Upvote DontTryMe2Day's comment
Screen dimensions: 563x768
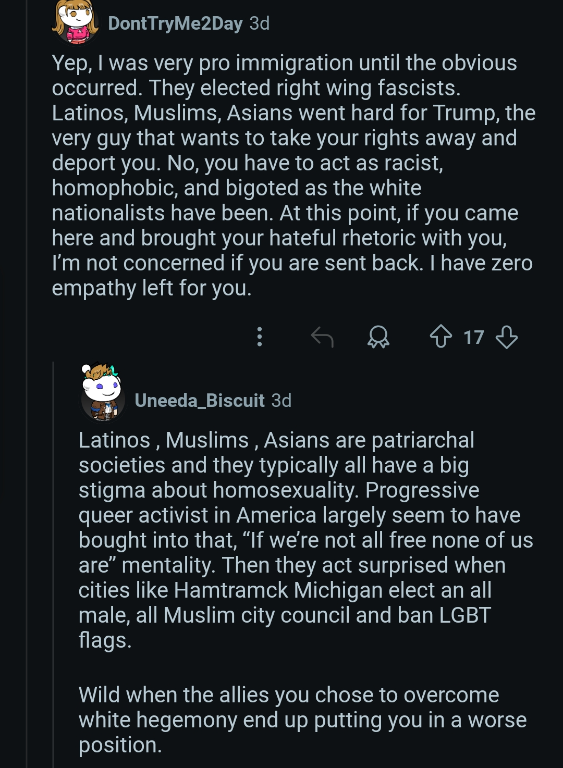tap(441, 337)
